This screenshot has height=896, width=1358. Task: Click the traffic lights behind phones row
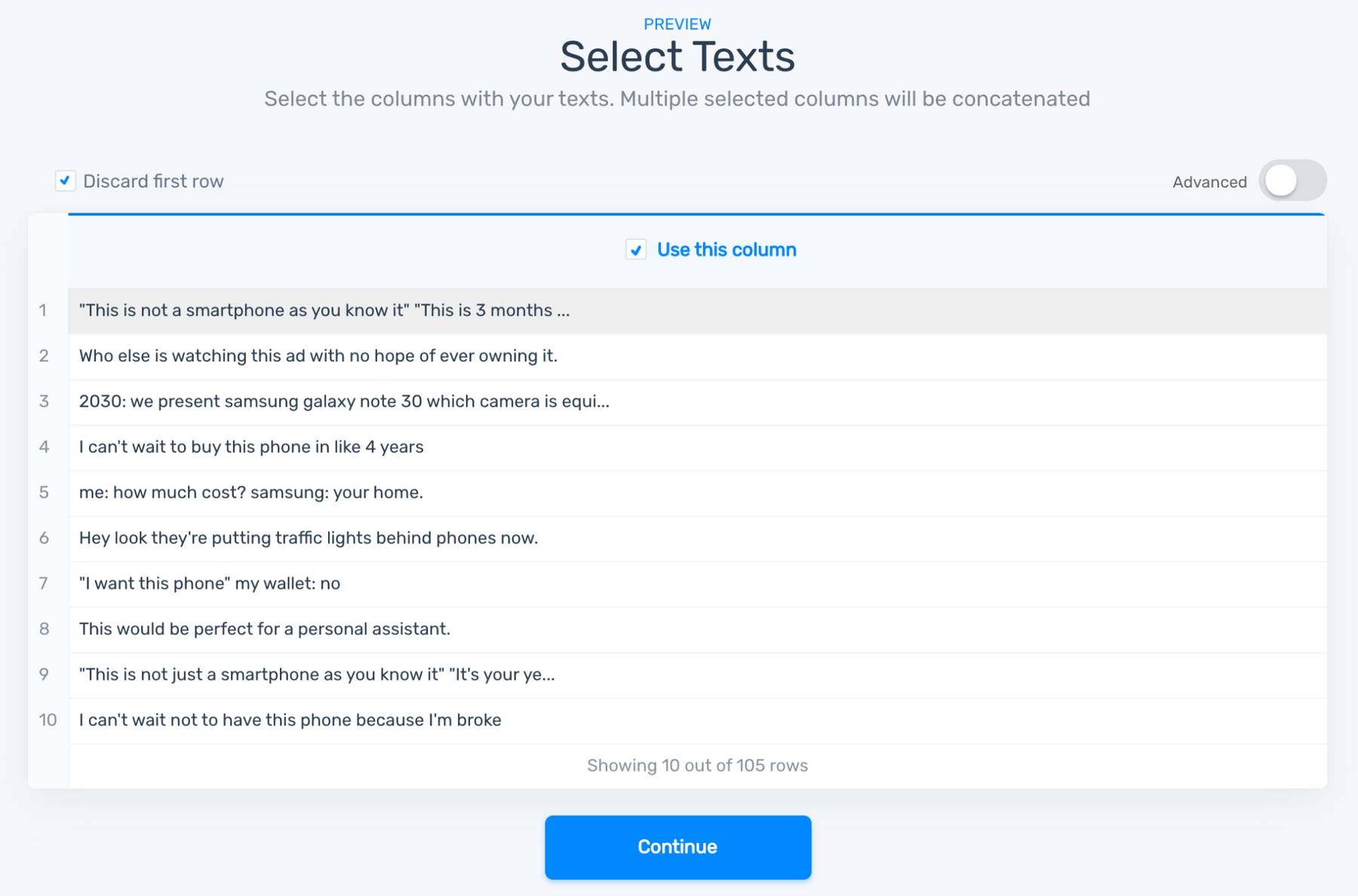click(x=309, y=538)
